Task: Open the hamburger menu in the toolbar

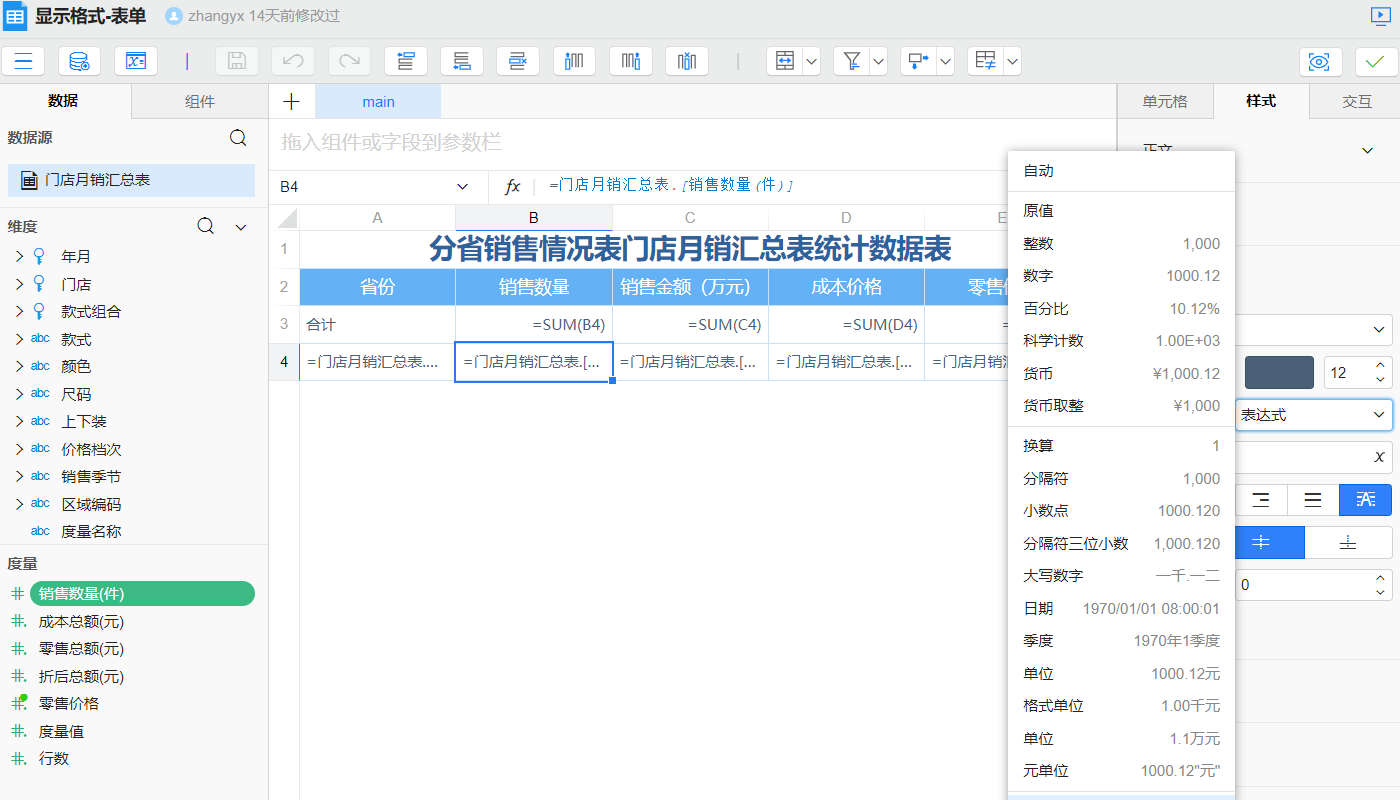Action: point(23,61)
